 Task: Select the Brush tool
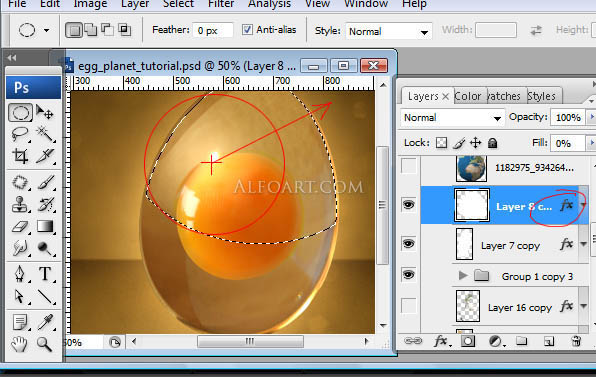pyautogui.click(x=45, y=182)
